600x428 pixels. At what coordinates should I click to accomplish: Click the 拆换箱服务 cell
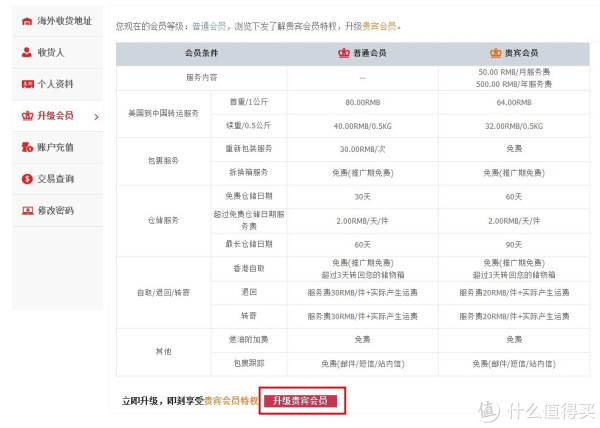pos(249,173)
